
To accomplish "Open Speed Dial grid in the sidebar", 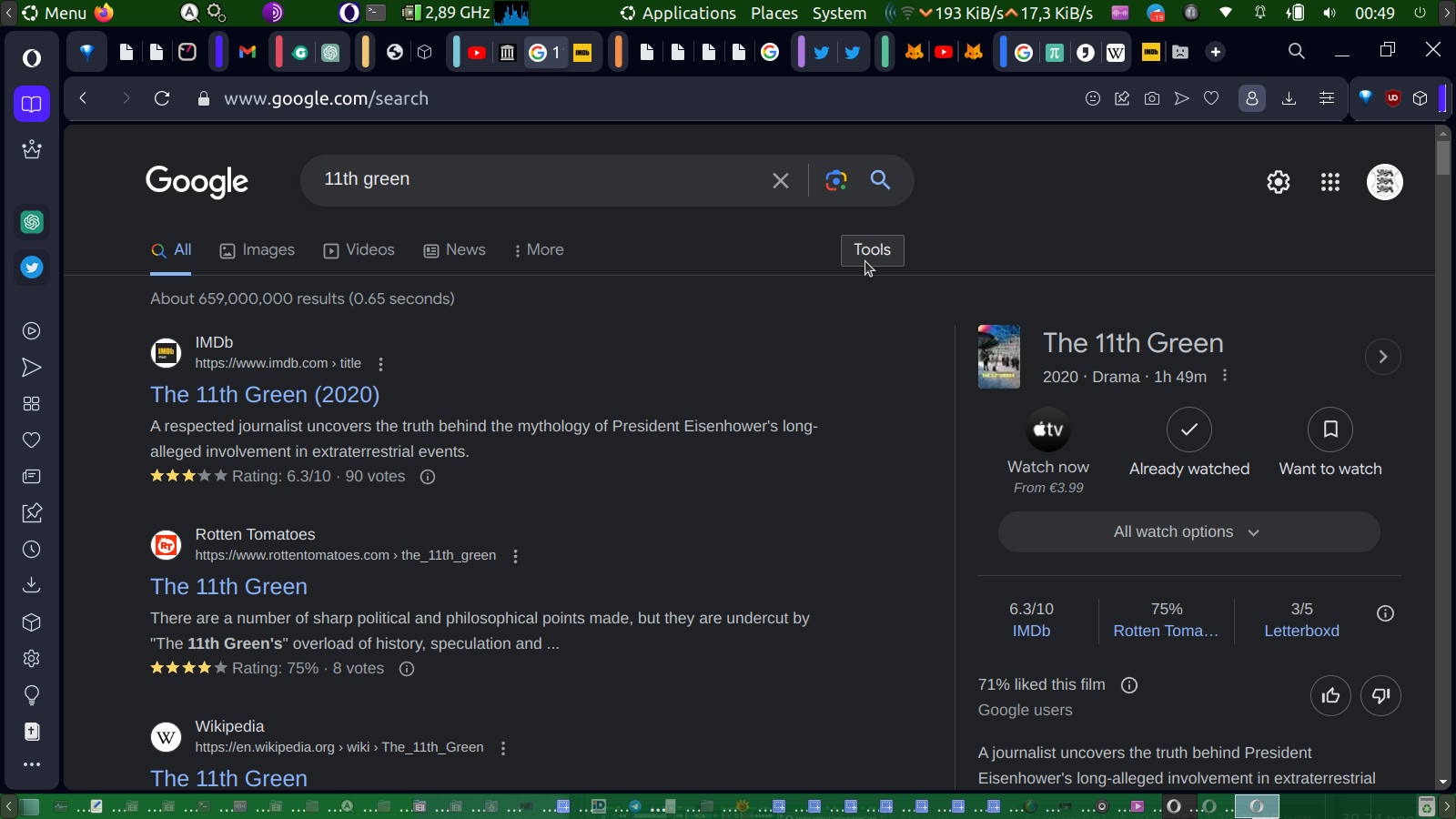I will (x=32, y=404).
